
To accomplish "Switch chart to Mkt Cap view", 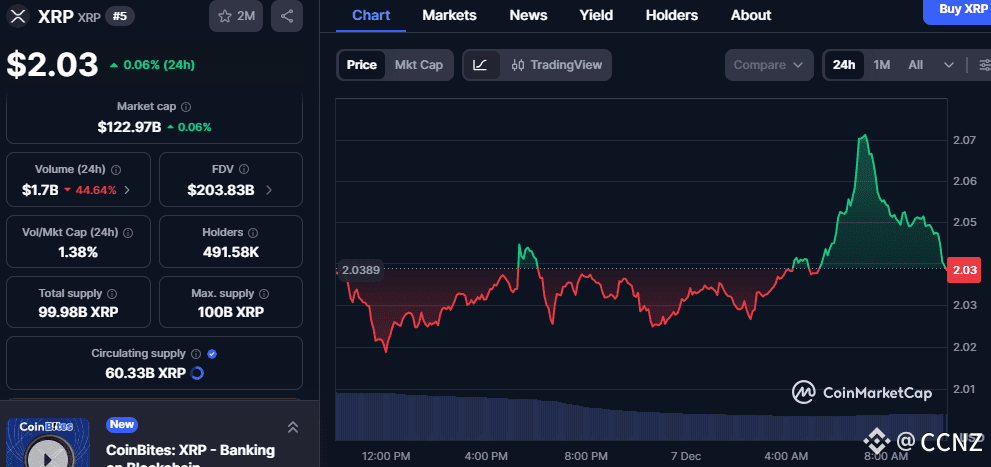I will click(419, 65).
